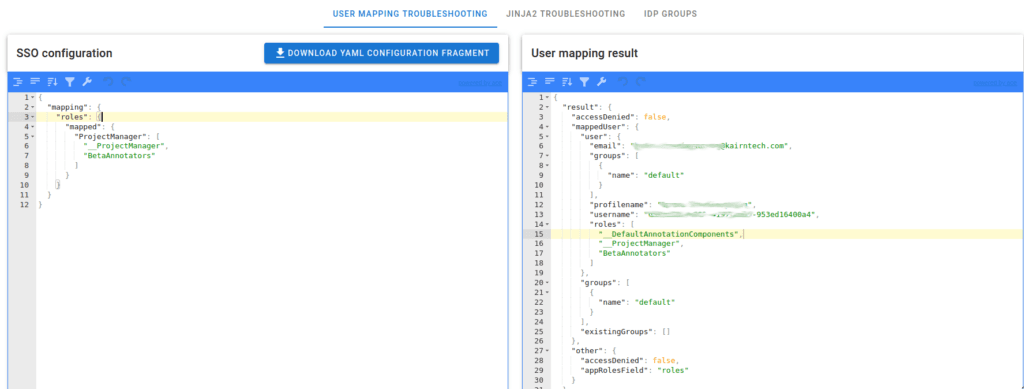Click "default" value on result line 22

(655, 302)
